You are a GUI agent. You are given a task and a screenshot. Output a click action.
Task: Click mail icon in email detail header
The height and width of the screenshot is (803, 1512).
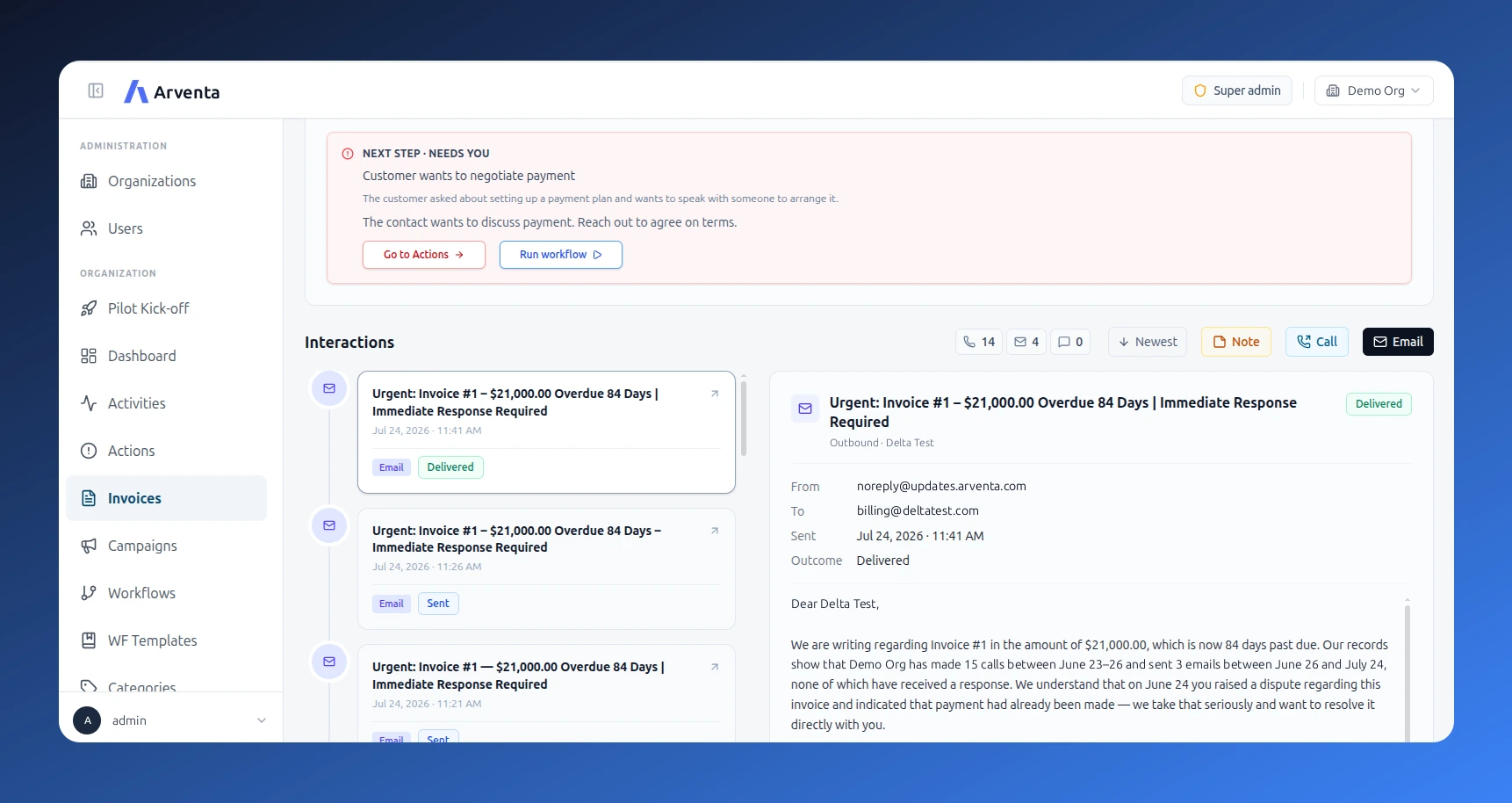(x=805, y=409)
